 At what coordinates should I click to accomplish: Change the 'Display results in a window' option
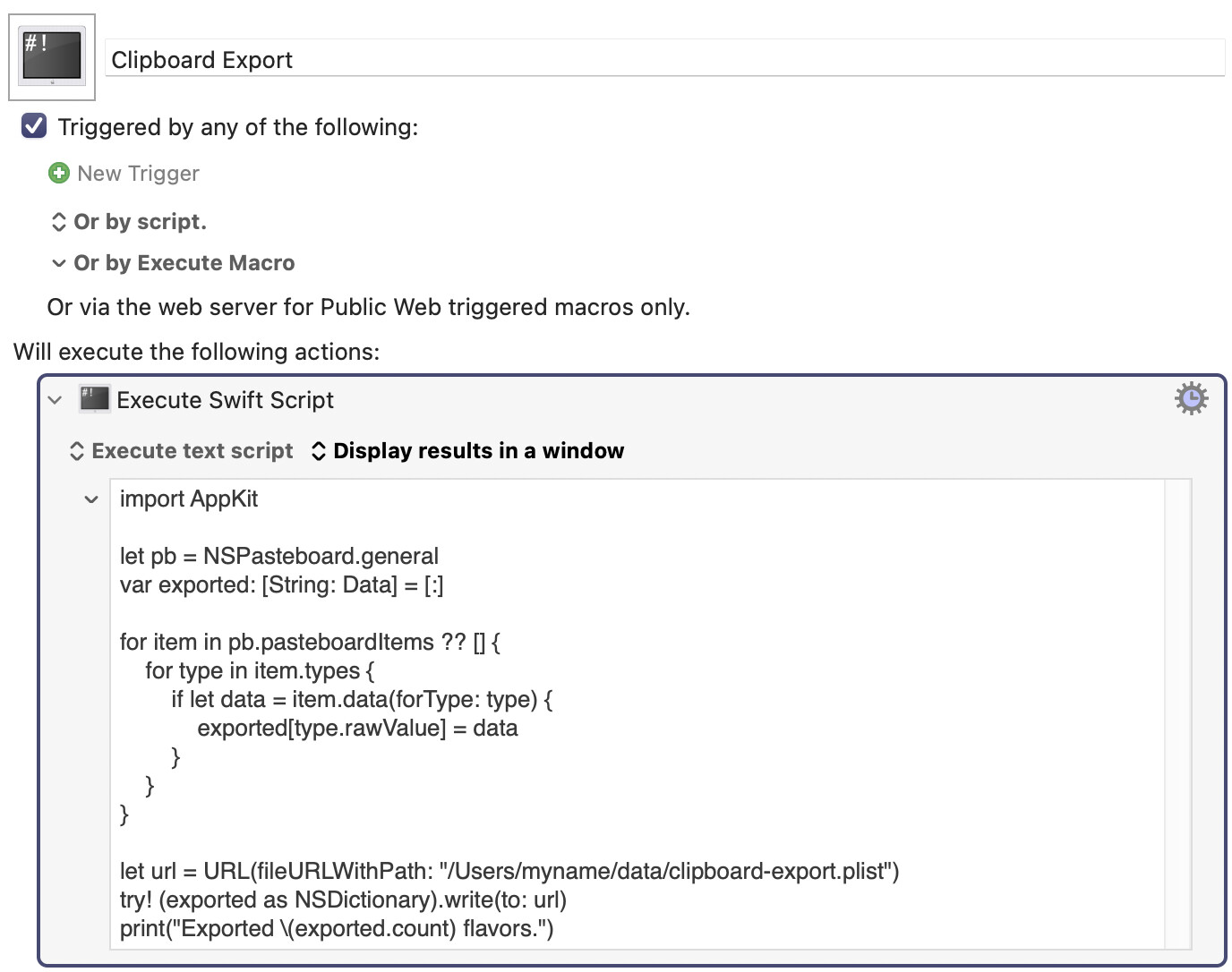pos(467,451)
